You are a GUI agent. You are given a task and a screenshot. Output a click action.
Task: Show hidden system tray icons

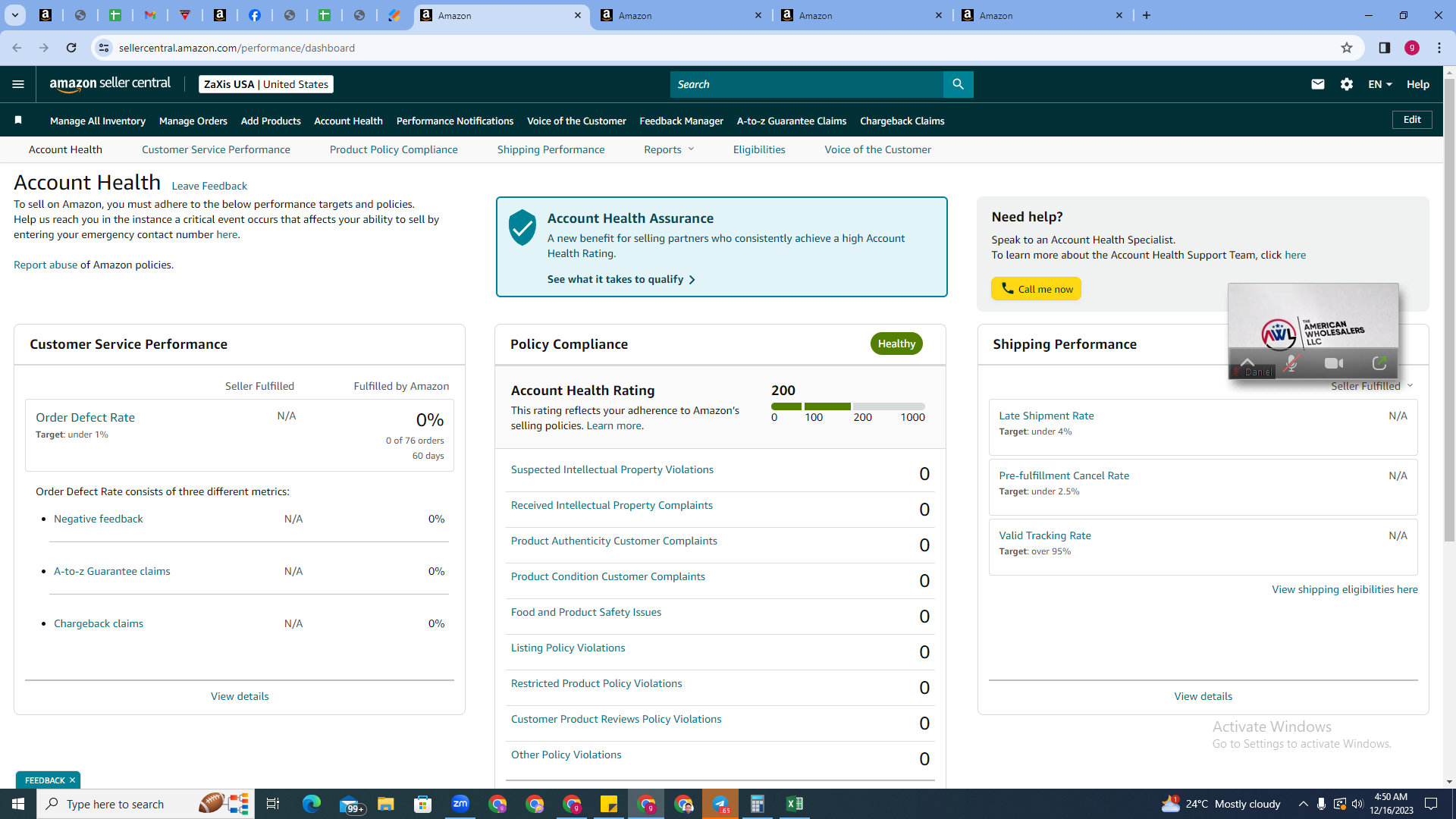[1303, 804]
